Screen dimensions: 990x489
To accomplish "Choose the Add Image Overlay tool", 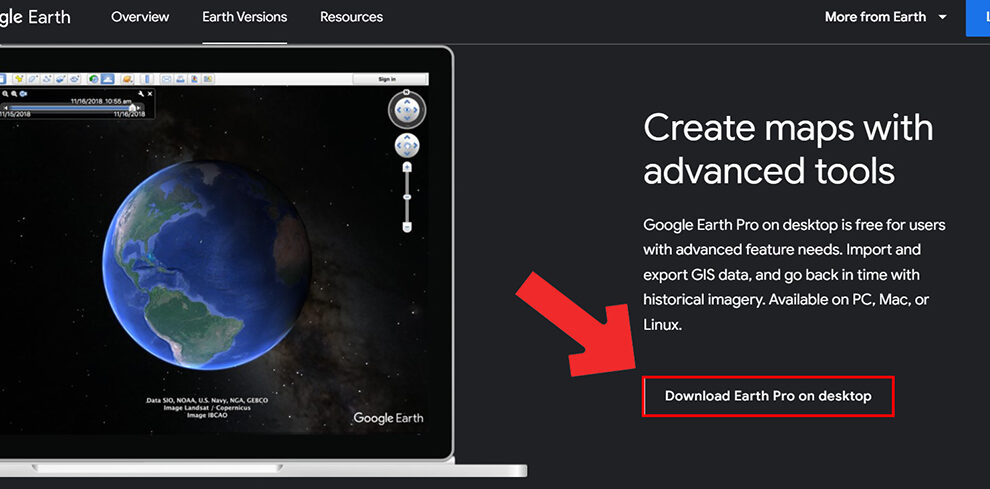I will pyautogui.click(x=61, y=79).
